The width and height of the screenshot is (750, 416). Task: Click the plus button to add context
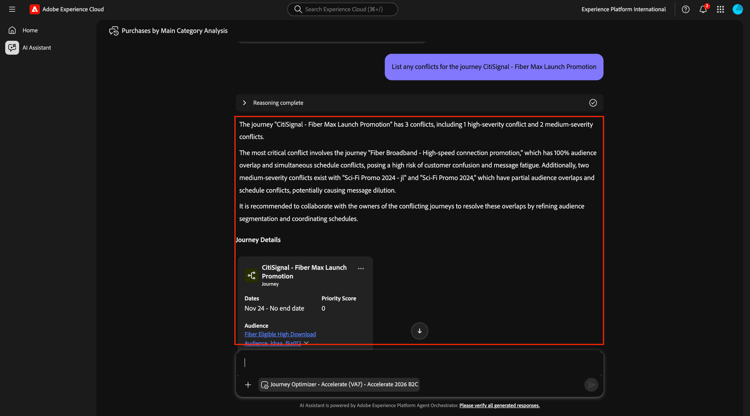[x=248, y=384]
